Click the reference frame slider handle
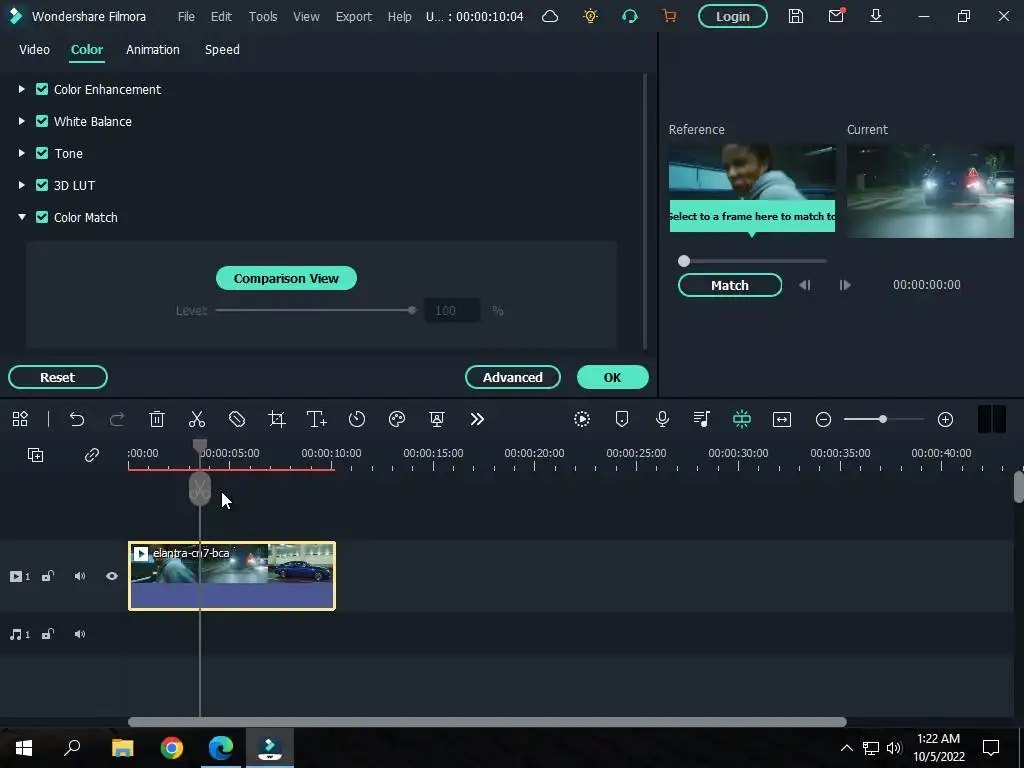 pyautogui.click(x=684, y=261)
